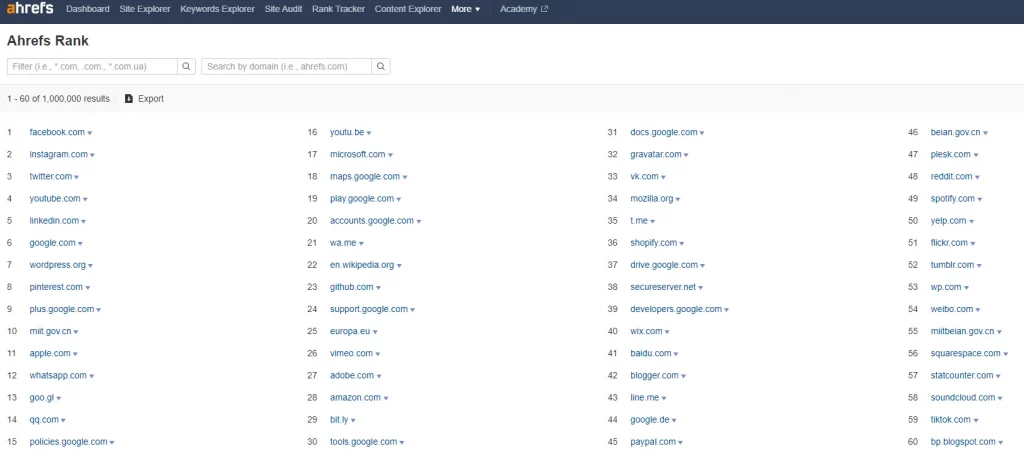Open the soundcloud.com link

pos(963,398)
